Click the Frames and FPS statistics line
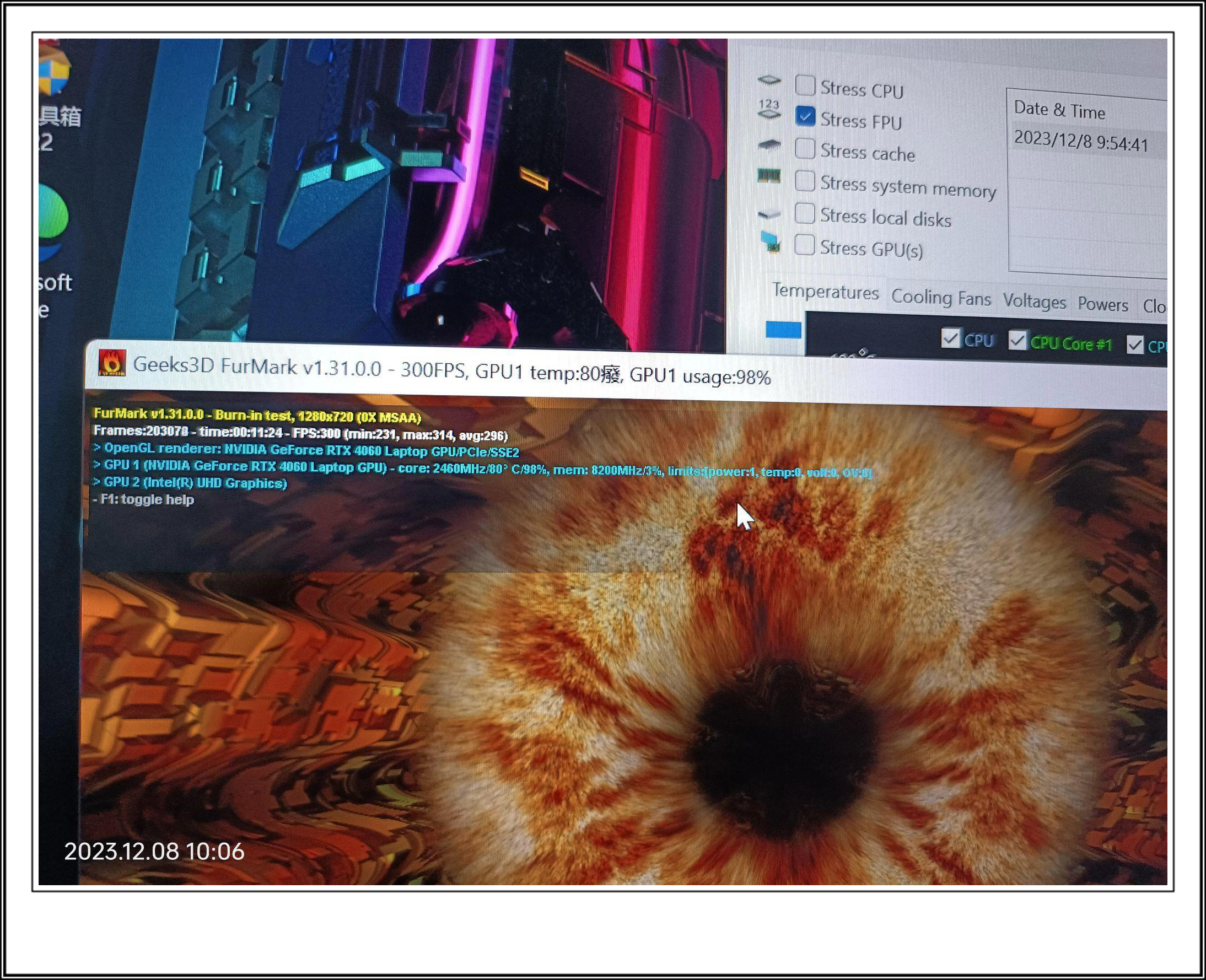The image size is (1206, 980). pos(300,433)
